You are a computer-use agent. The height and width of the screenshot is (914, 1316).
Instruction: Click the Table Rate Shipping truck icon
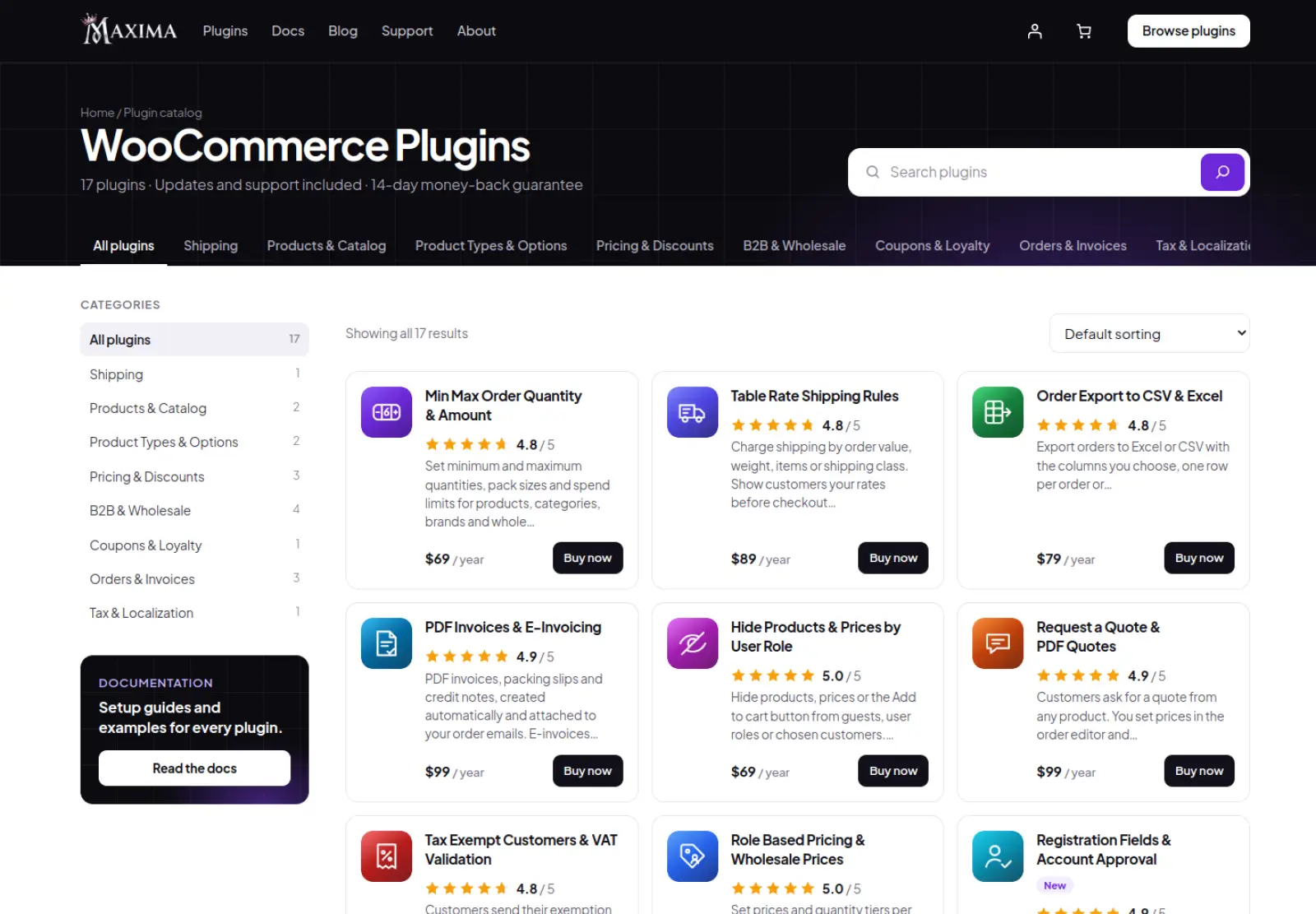click(x=693, y=412)
